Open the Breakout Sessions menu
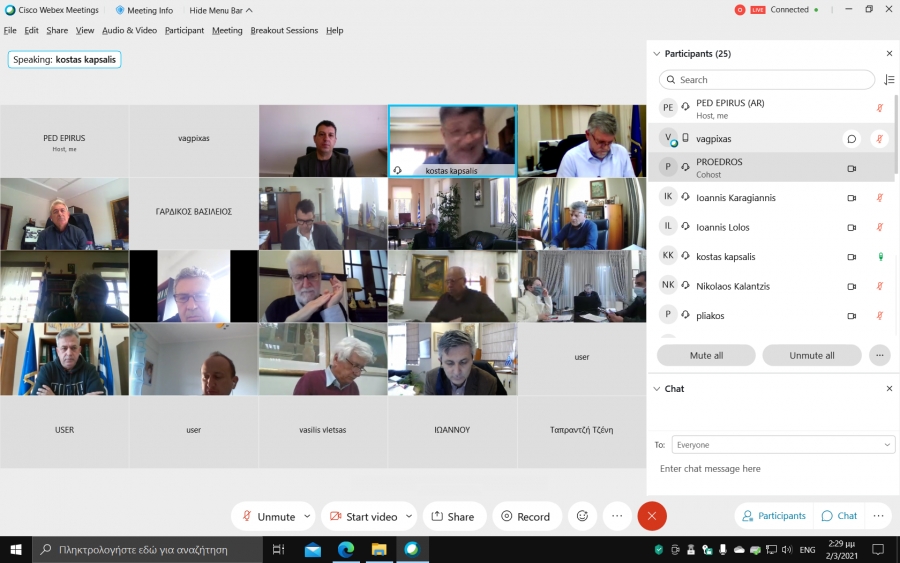900x563 pixels. click(x=283, y=30)
